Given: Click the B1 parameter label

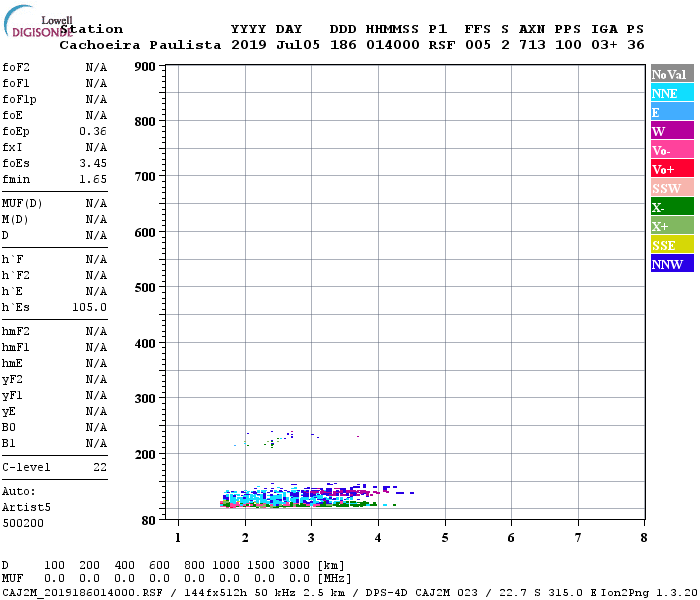Looking at the screenshot, I should coord(9,444).
